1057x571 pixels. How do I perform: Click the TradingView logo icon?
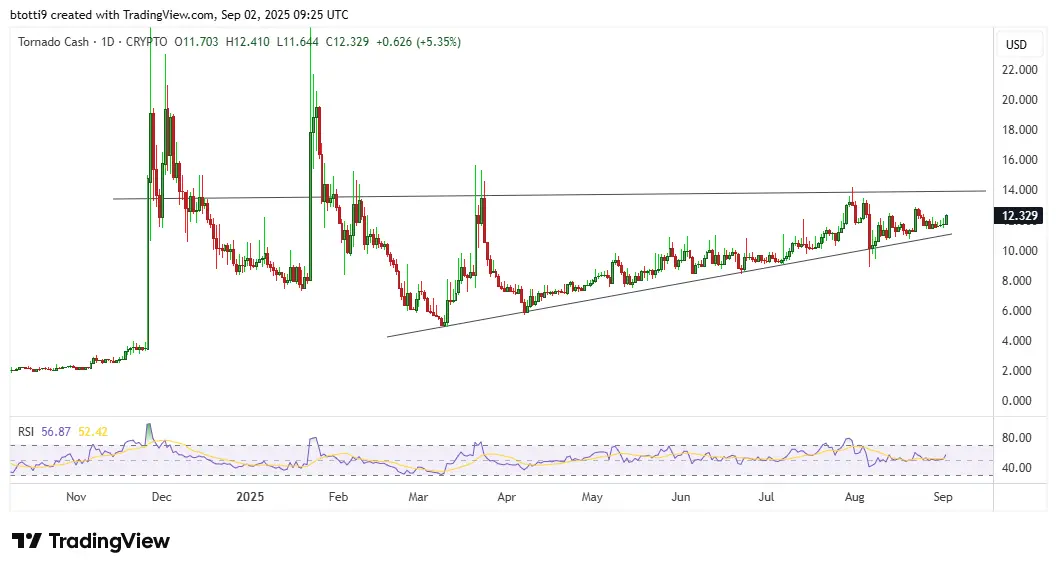(x=27, y=541)
